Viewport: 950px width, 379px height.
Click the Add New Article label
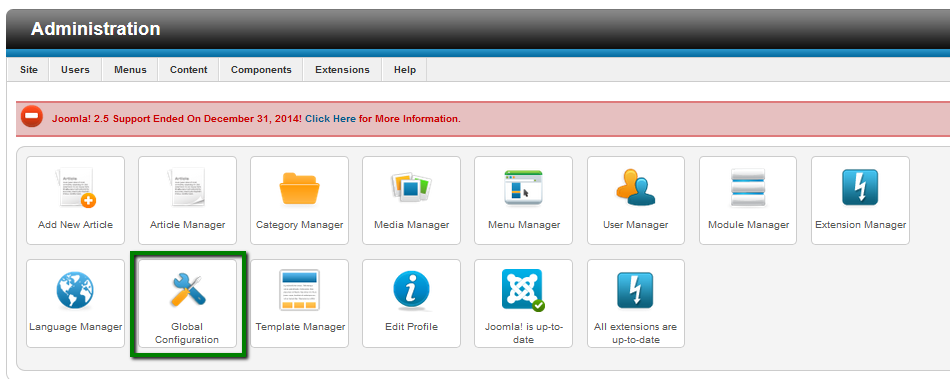[x=75, y=225]
